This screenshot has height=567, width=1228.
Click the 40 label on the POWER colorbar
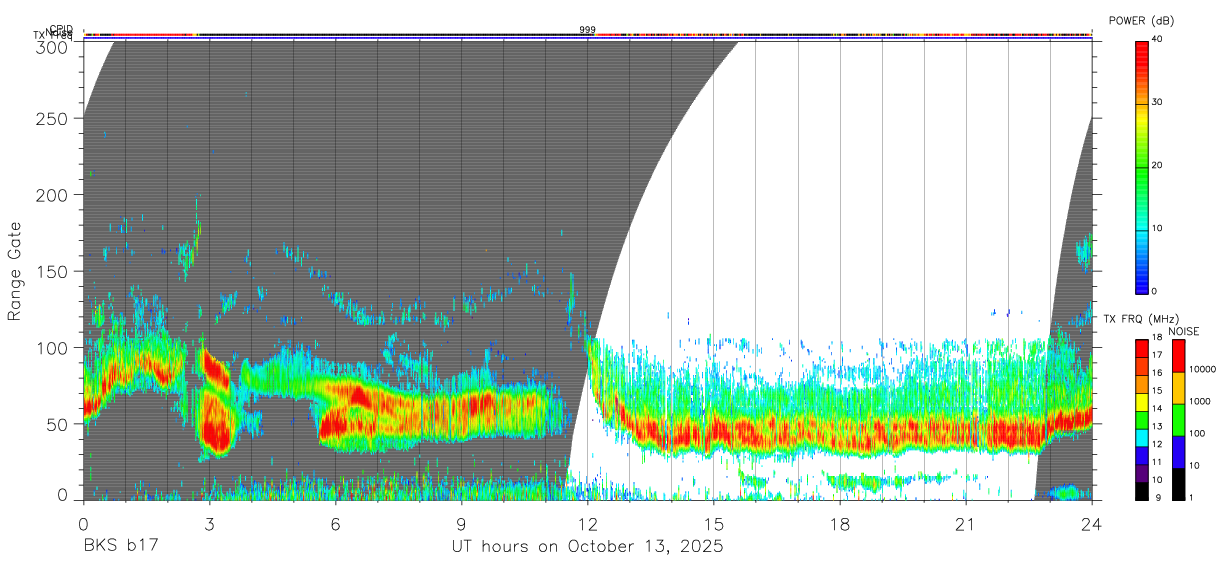pos(1158,39)
